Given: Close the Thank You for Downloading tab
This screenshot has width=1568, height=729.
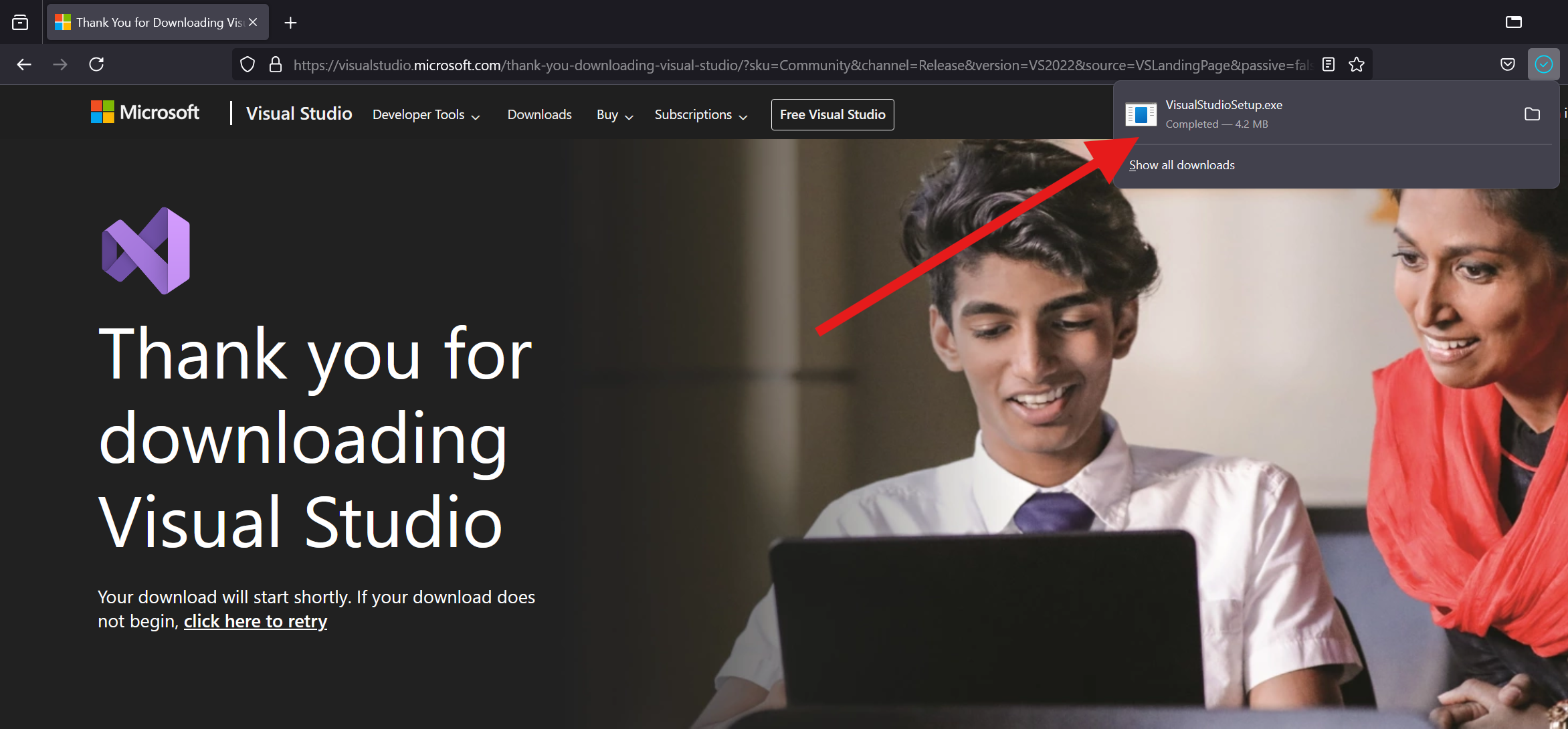Looking at the screenshot, I should (x=253, y=22).
